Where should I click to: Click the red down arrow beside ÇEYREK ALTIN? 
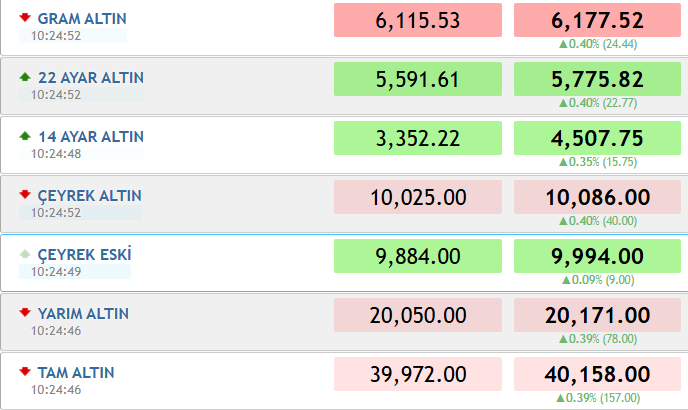[25, 194]
